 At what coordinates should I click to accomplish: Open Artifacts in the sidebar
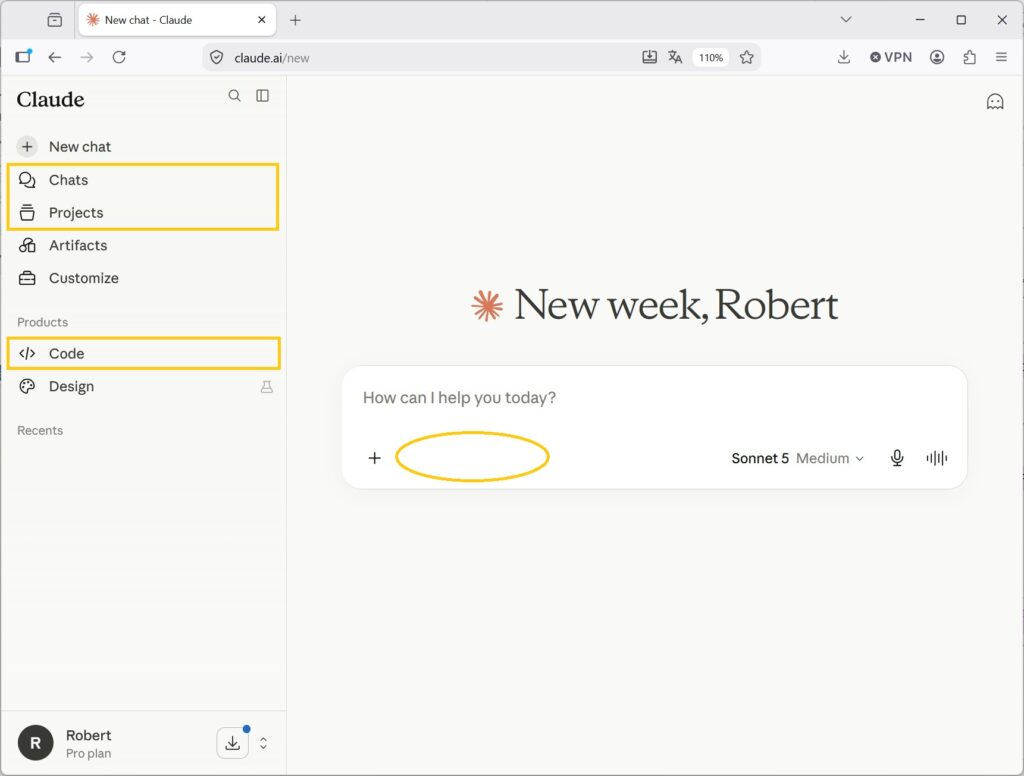pos(144,245)
